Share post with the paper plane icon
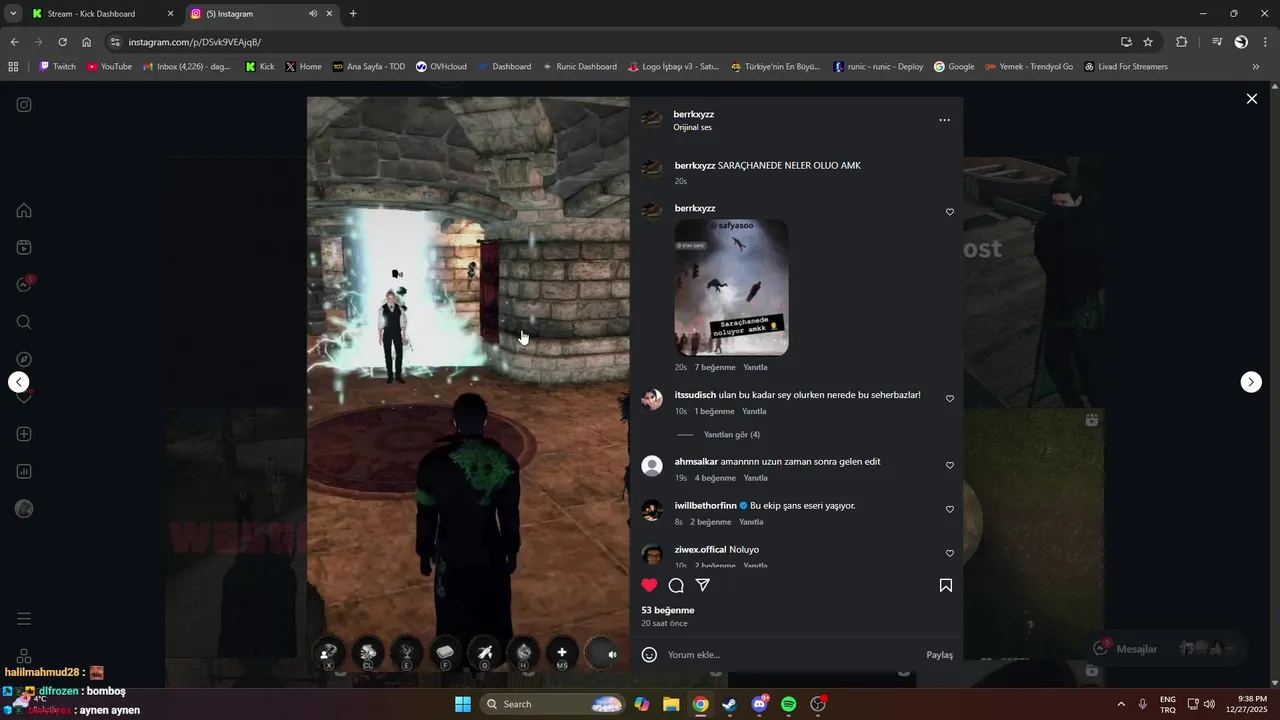The image size is (1280, 720). coord(703,585)
